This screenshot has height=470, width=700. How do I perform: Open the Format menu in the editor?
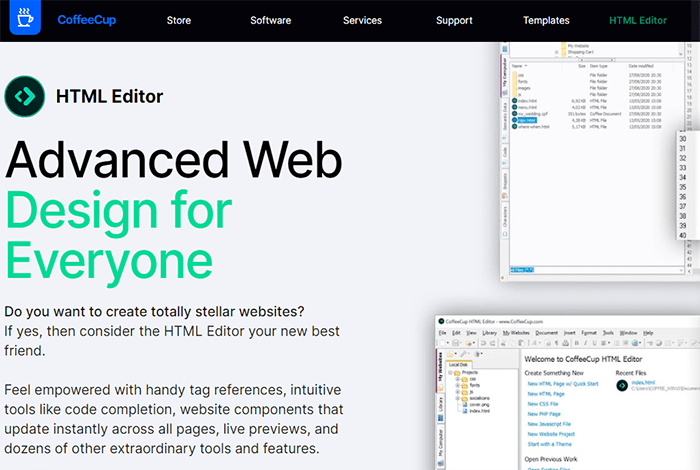point(588,332)
